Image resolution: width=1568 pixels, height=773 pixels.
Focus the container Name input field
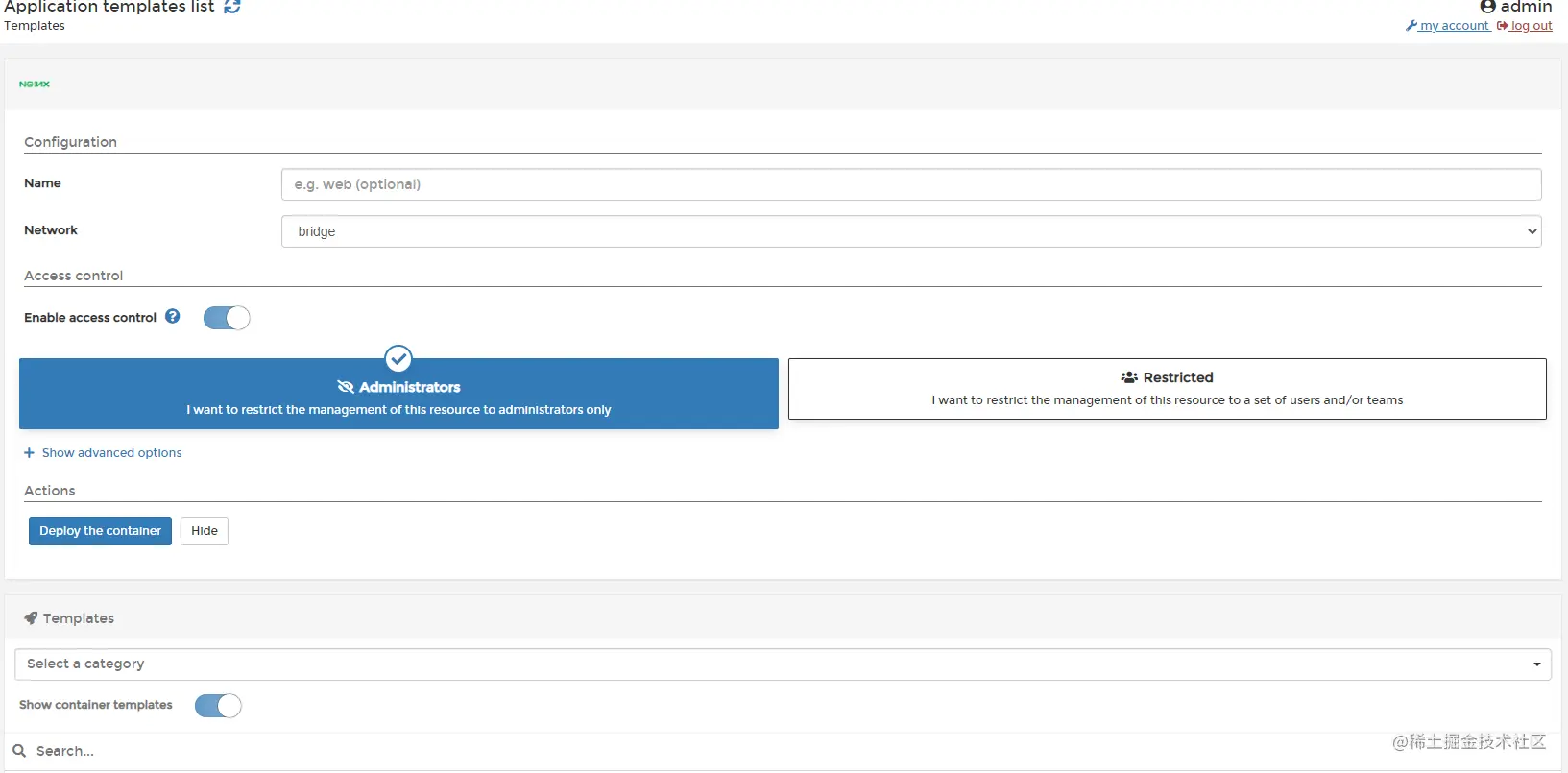911,184
